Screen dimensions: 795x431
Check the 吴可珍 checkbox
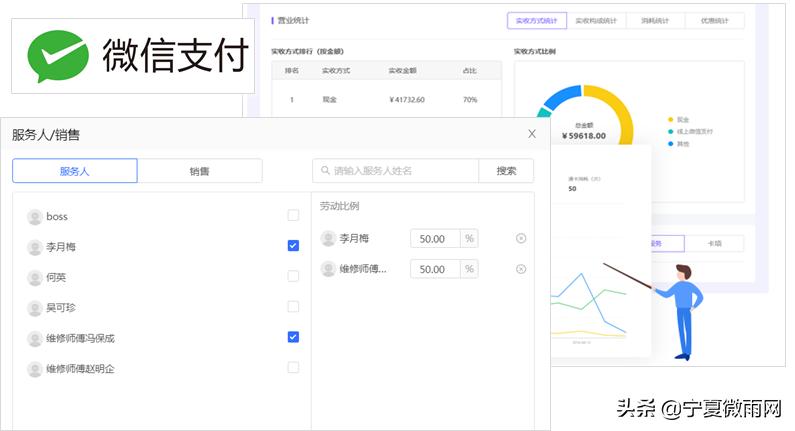click(x=293, y=307)
